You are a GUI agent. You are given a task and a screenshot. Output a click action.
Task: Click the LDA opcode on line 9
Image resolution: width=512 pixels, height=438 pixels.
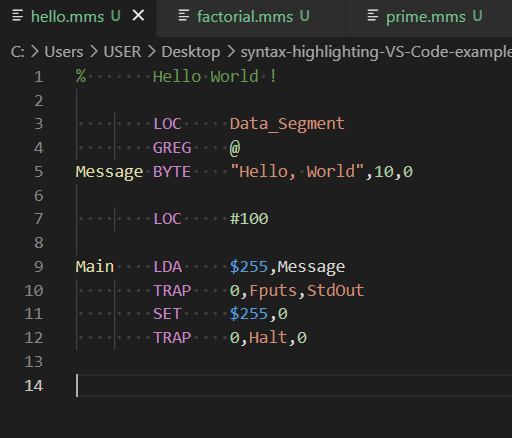167,267
